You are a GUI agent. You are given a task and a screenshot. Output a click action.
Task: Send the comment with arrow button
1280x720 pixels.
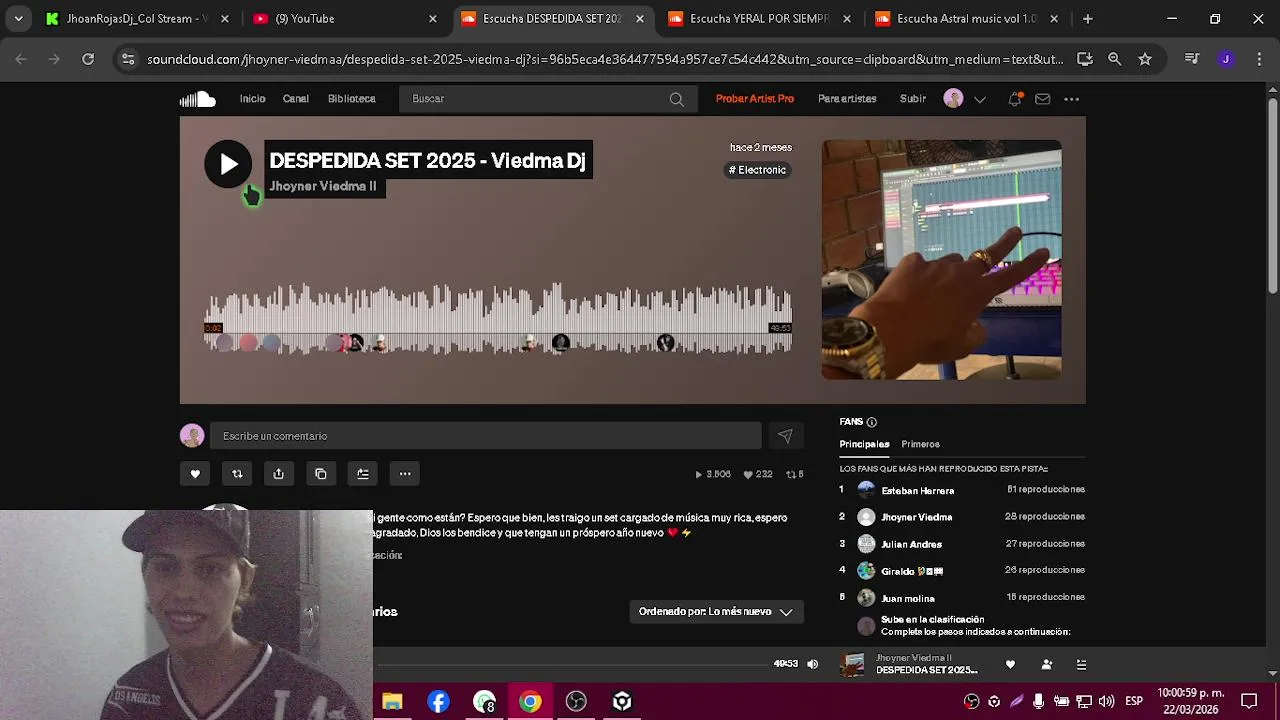(x=785, y=436)
